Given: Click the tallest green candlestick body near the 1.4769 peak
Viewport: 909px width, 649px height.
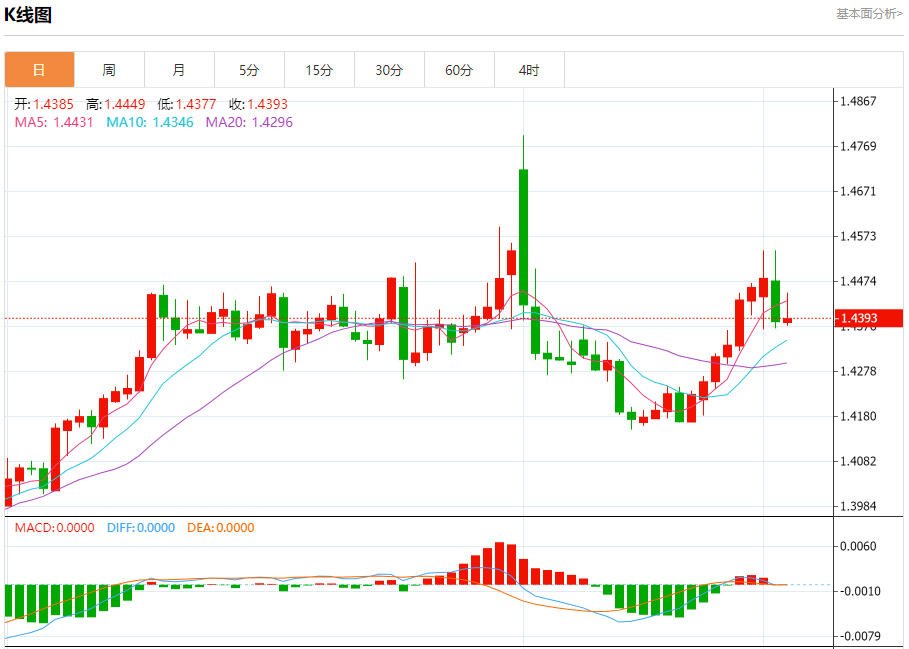Looking at the screenshot, I should [523, 237].
